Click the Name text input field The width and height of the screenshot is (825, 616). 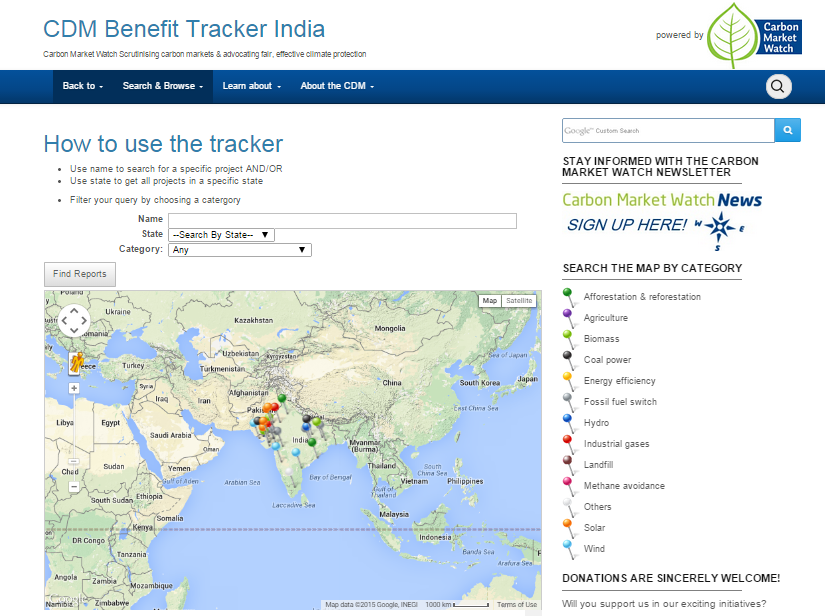(x=343, y=221)
